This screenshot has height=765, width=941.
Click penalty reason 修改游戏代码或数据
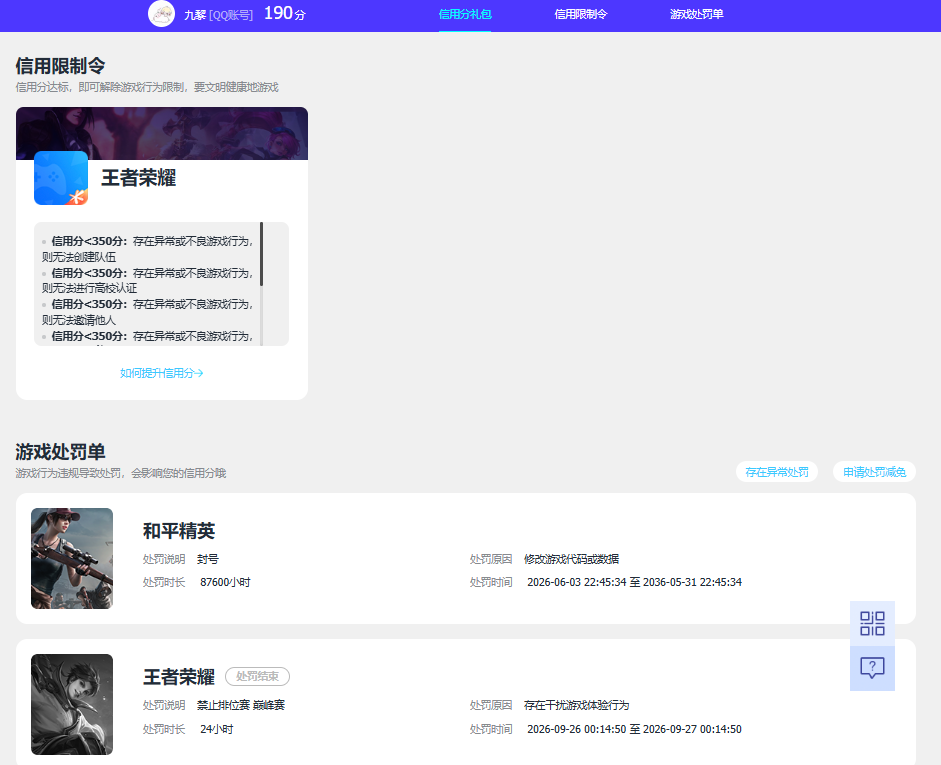[571, 559]
